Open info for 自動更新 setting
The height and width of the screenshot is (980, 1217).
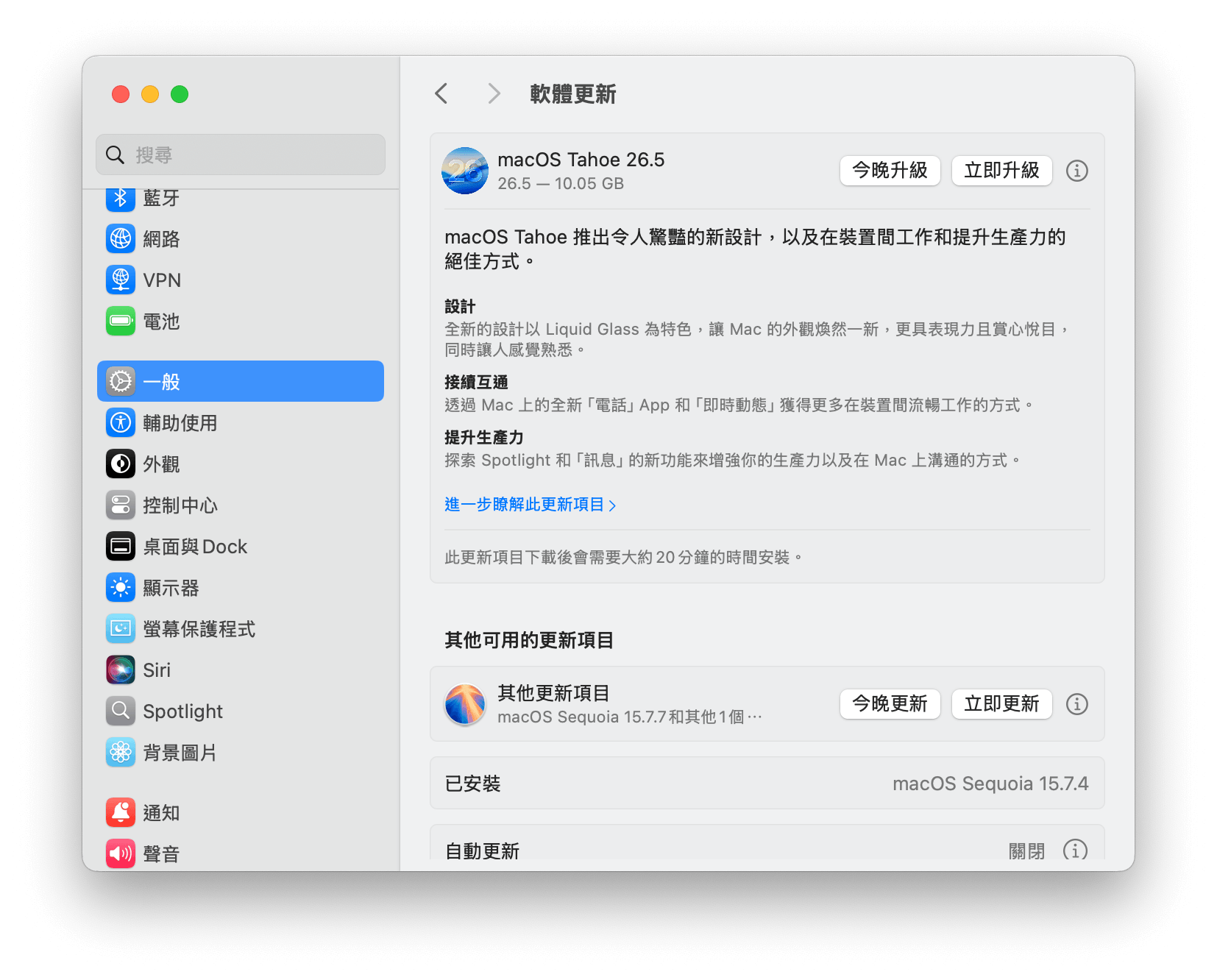pos(1075,851)
